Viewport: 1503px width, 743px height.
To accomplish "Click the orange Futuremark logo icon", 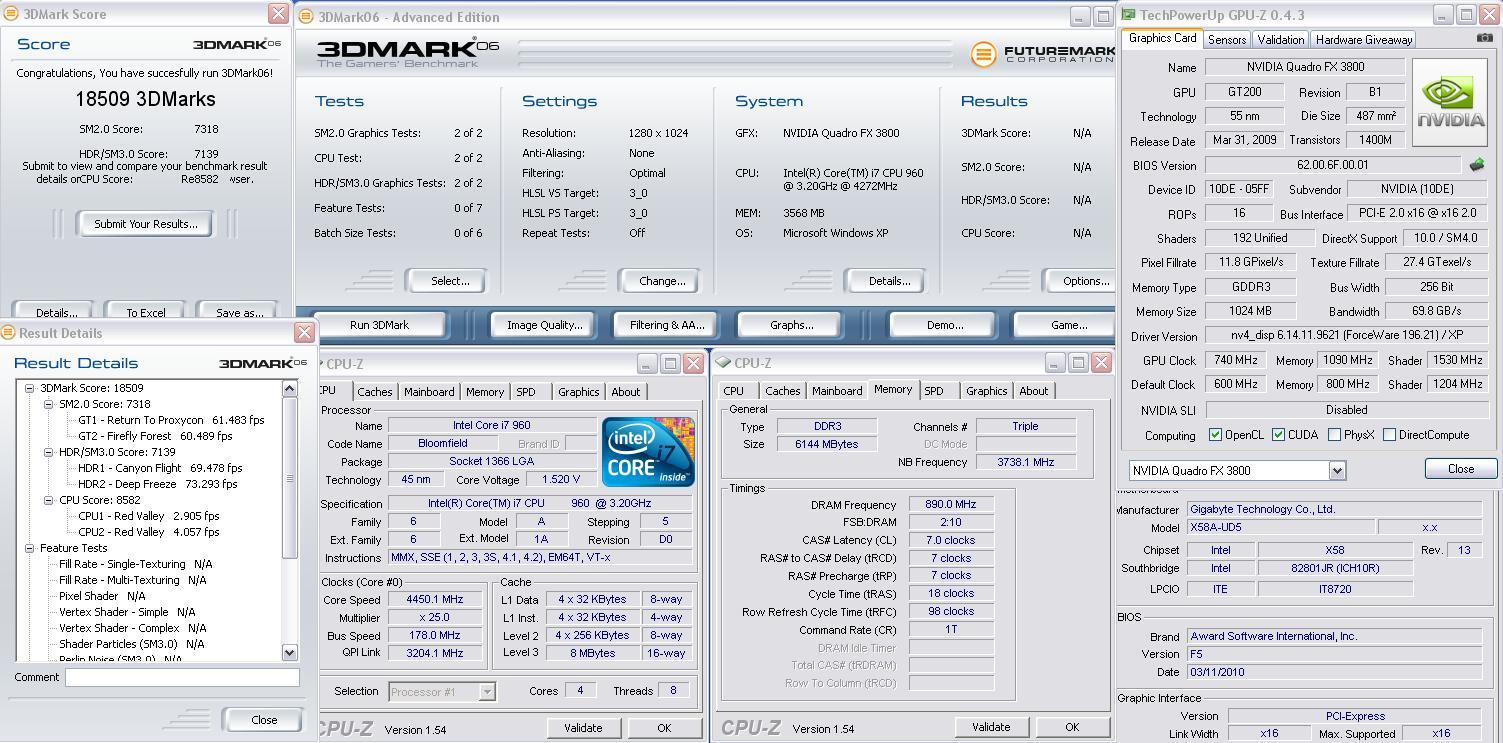I will click(983, 54).
